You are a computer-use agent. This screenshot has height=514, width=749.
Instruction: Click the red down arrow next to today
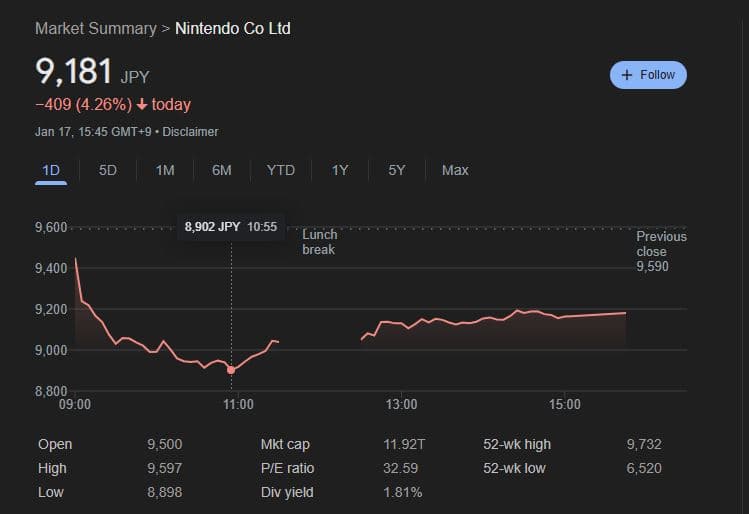[x=142, y=105]
